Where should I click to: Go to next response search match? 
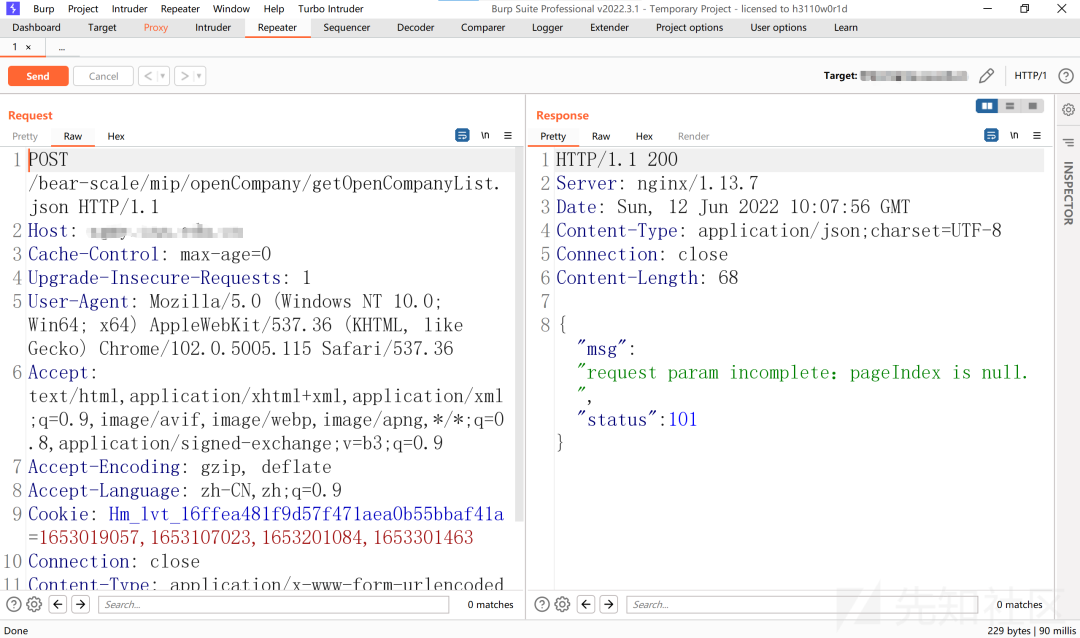609,604
